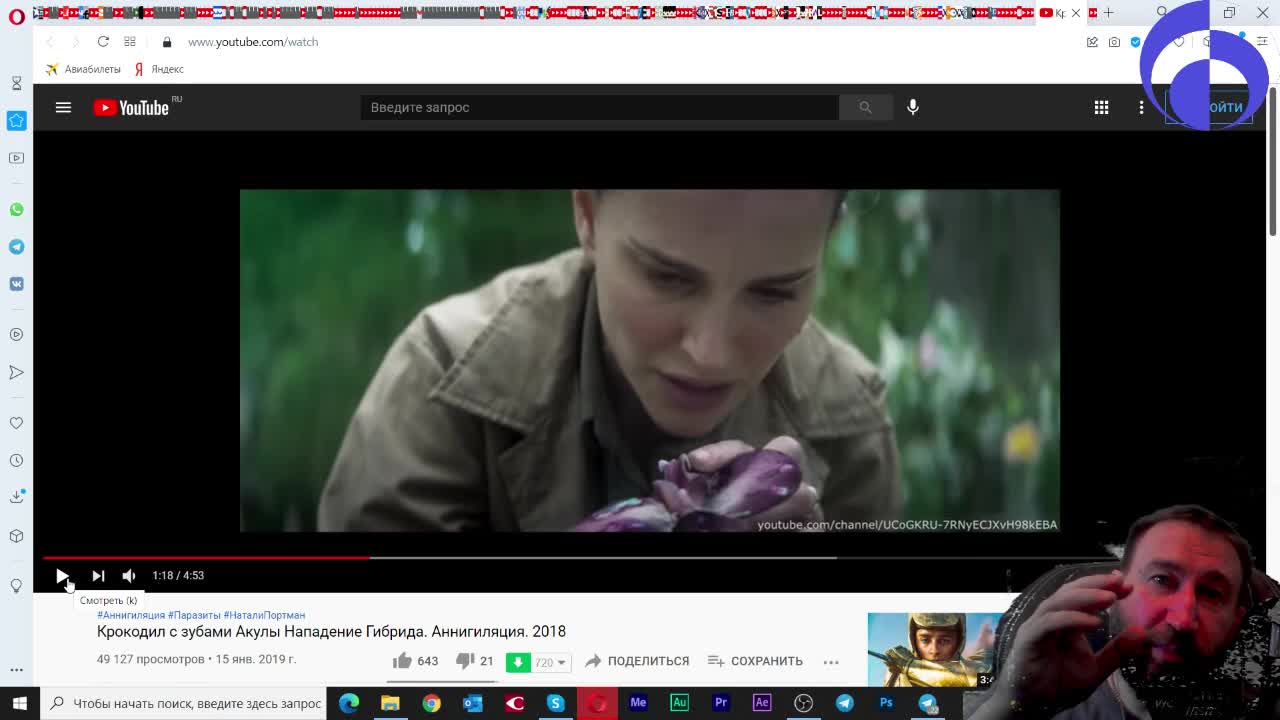Viewport: 1280px width, 720px height.
Task: Reload the YouTube page
Action: coord(103,42)
